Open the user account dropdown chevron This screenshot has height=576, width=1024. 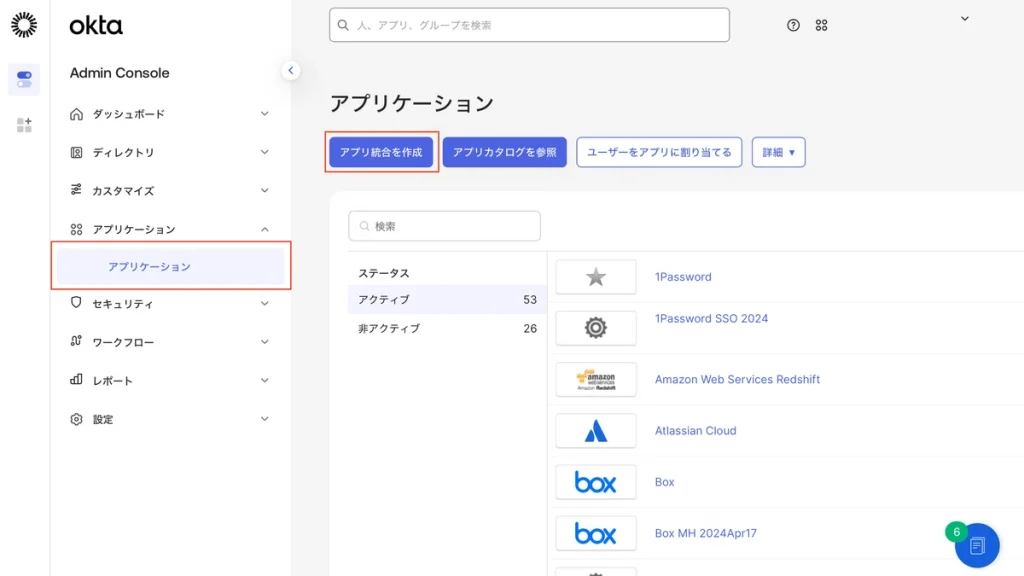click(964, 19)
